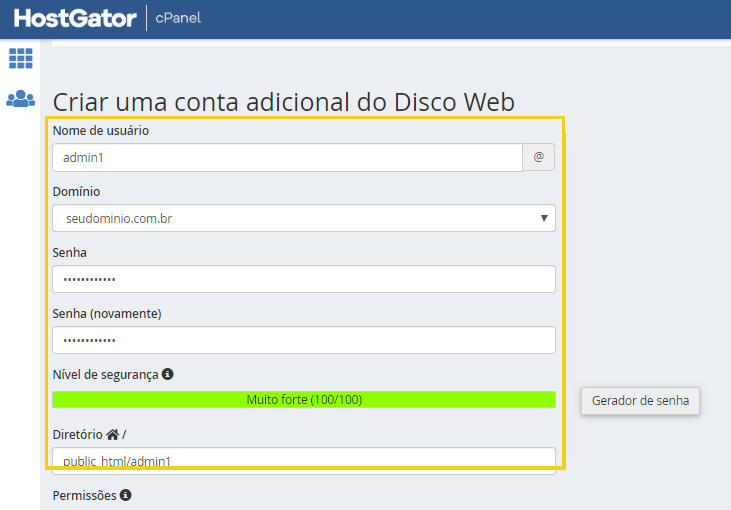Open the User Manager people icon
731x510 pixels.
coord(21,98)
